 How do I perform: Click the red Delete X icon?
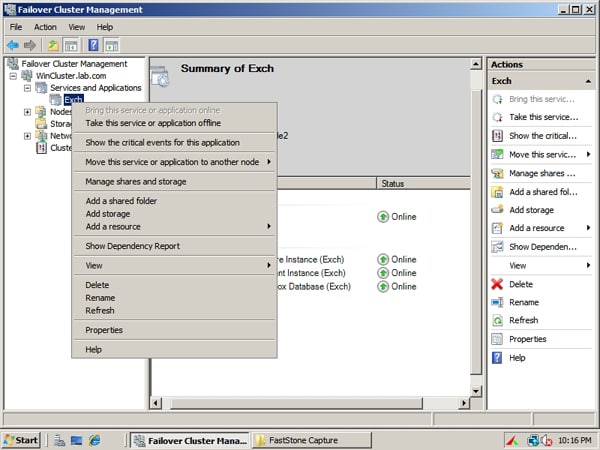[x=497, y=284]
